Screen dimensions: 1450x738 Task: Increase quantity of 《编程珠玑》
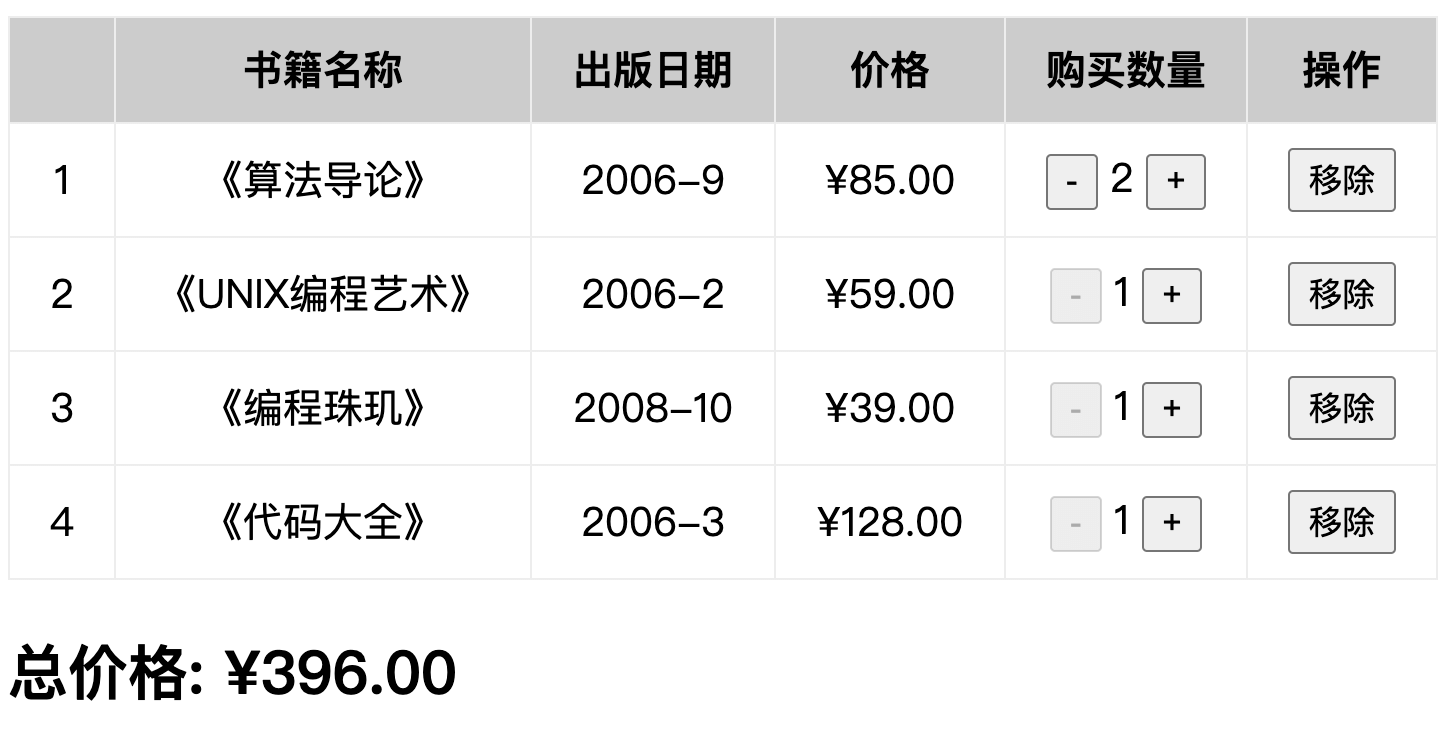coord(1171,410)
